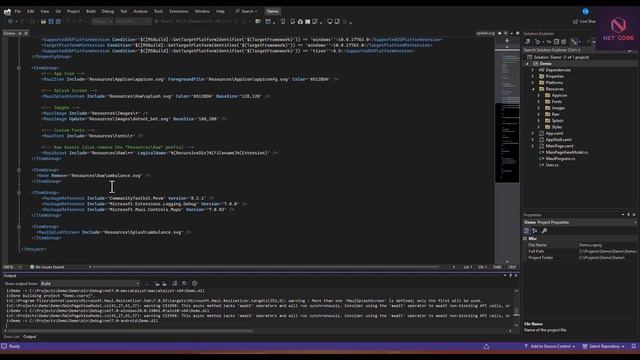Click Alphabetical sort icon in Properties
640x360 pixels.
pyautogui.click(x=534, y=231)
